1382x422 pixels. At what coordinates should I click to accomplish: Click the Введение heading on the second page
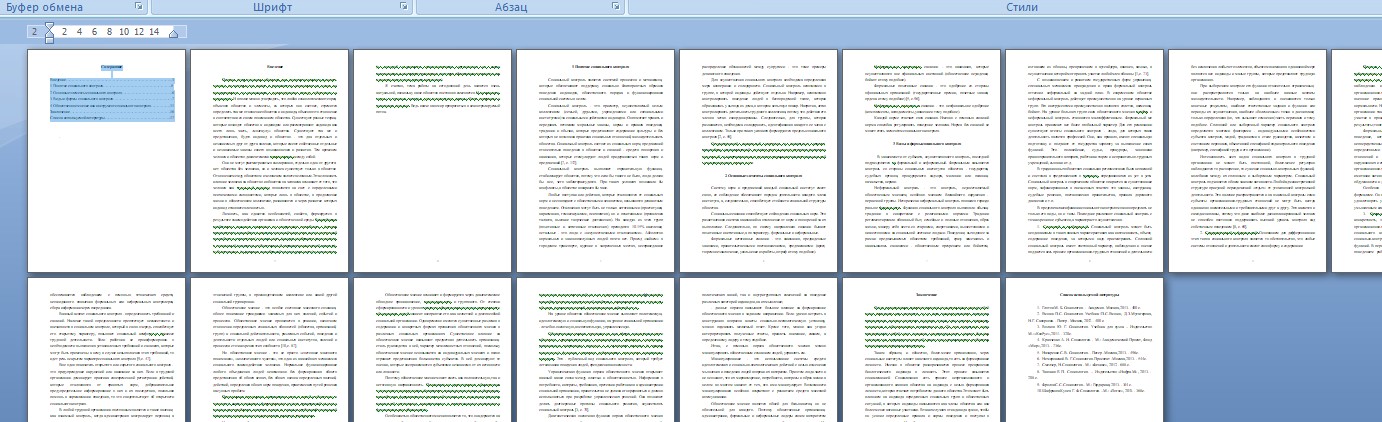(273, 66)
